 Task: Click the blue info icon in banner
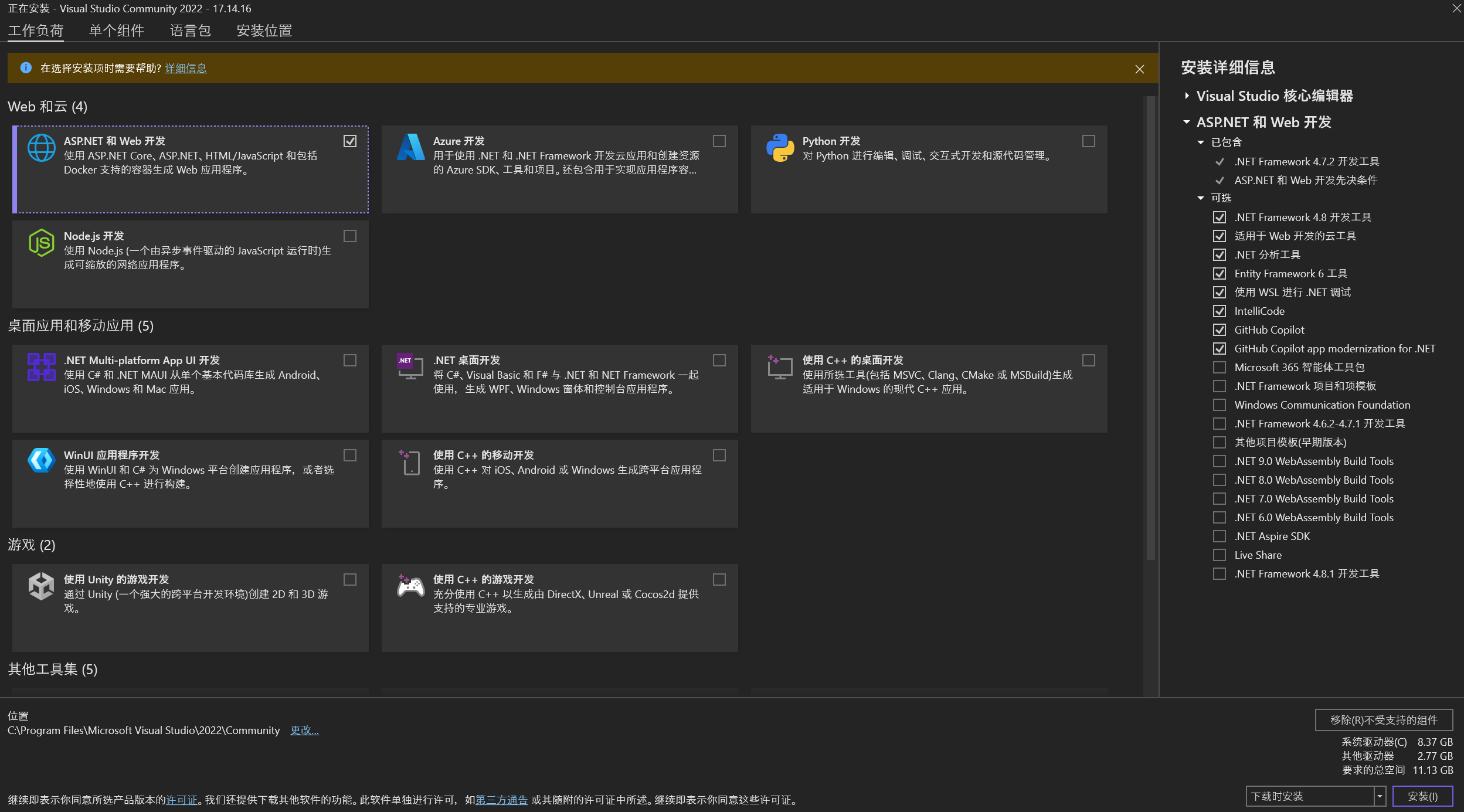click(26, 68)
